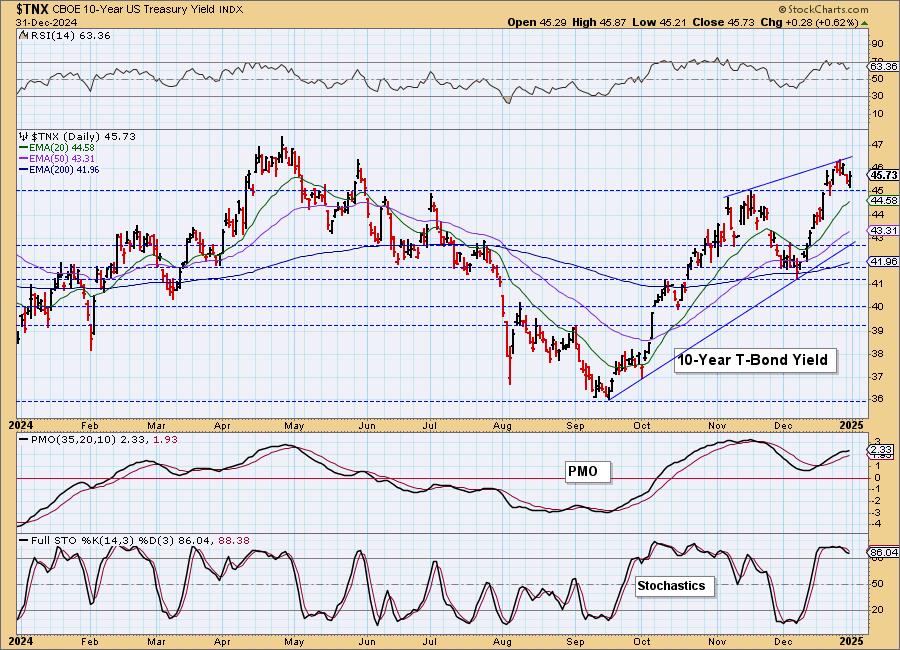Click 'CBOE 10-Year US Treasury Yield INDX' title
This screenshot has width=900, height=650.
(x=148, y=10)
